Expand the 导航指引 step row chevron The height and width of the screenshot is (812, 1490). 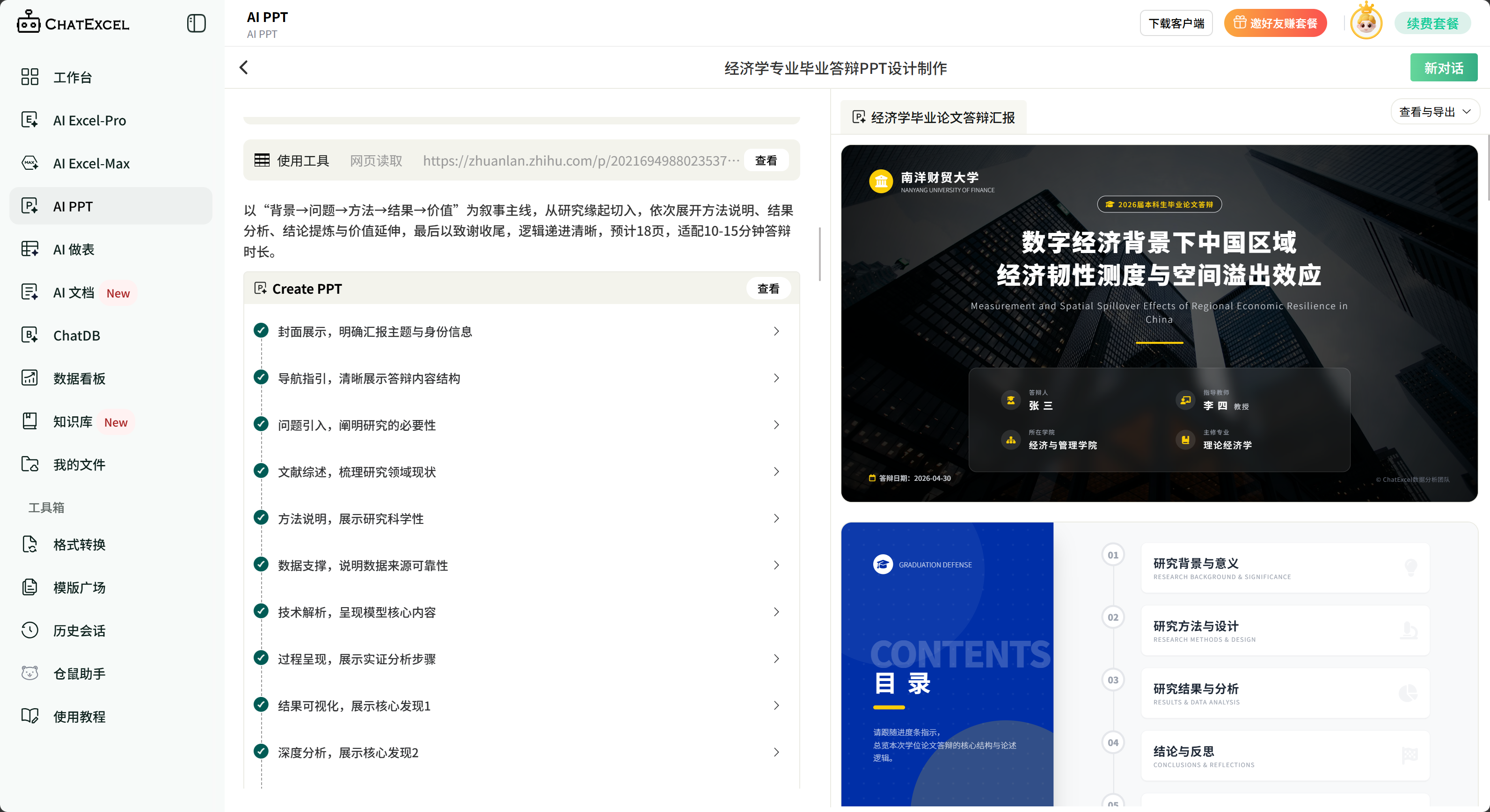pos(776,378)
